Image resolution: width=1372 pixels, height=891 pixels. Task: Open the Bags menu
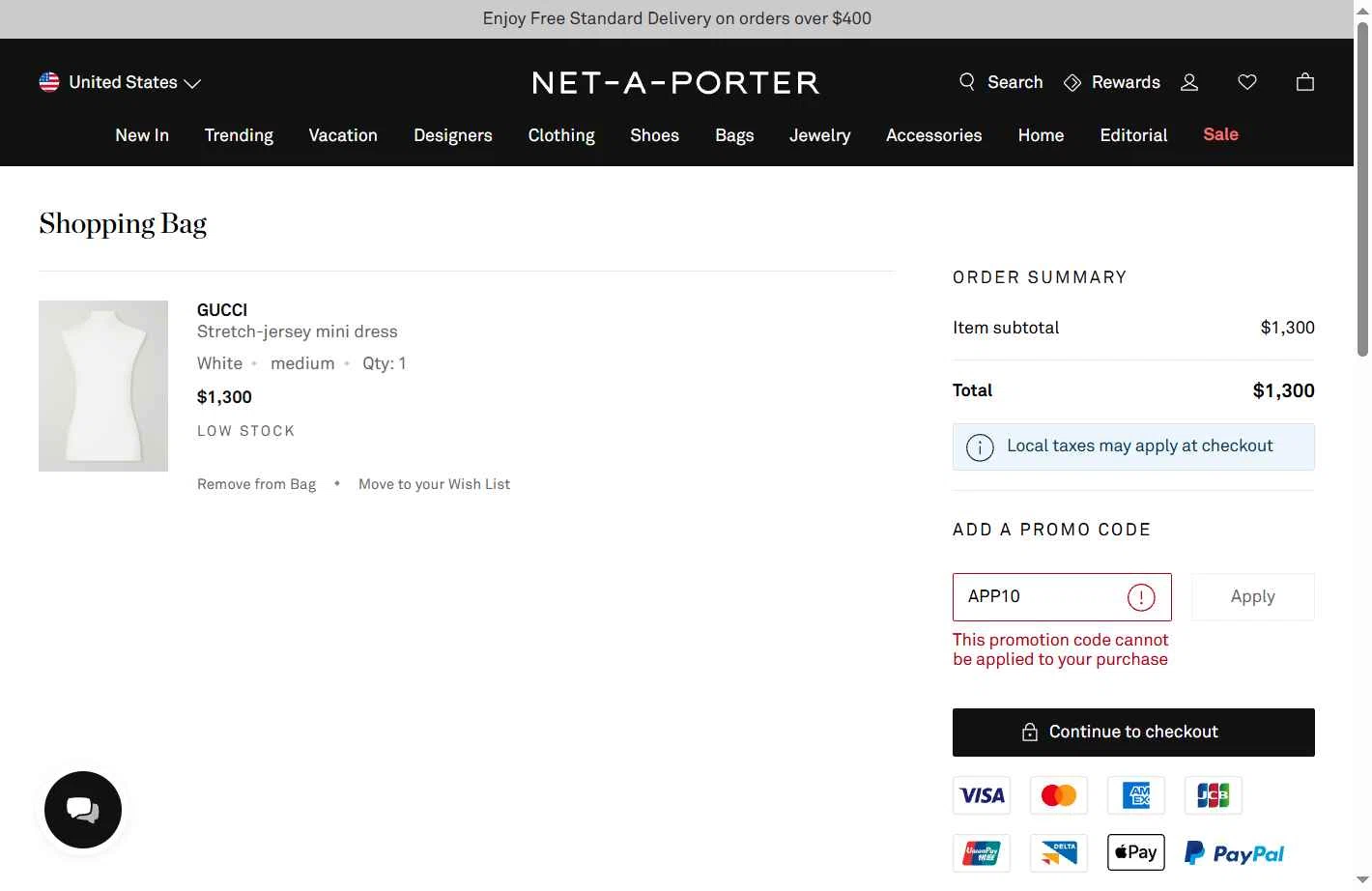tap(734, 135)
